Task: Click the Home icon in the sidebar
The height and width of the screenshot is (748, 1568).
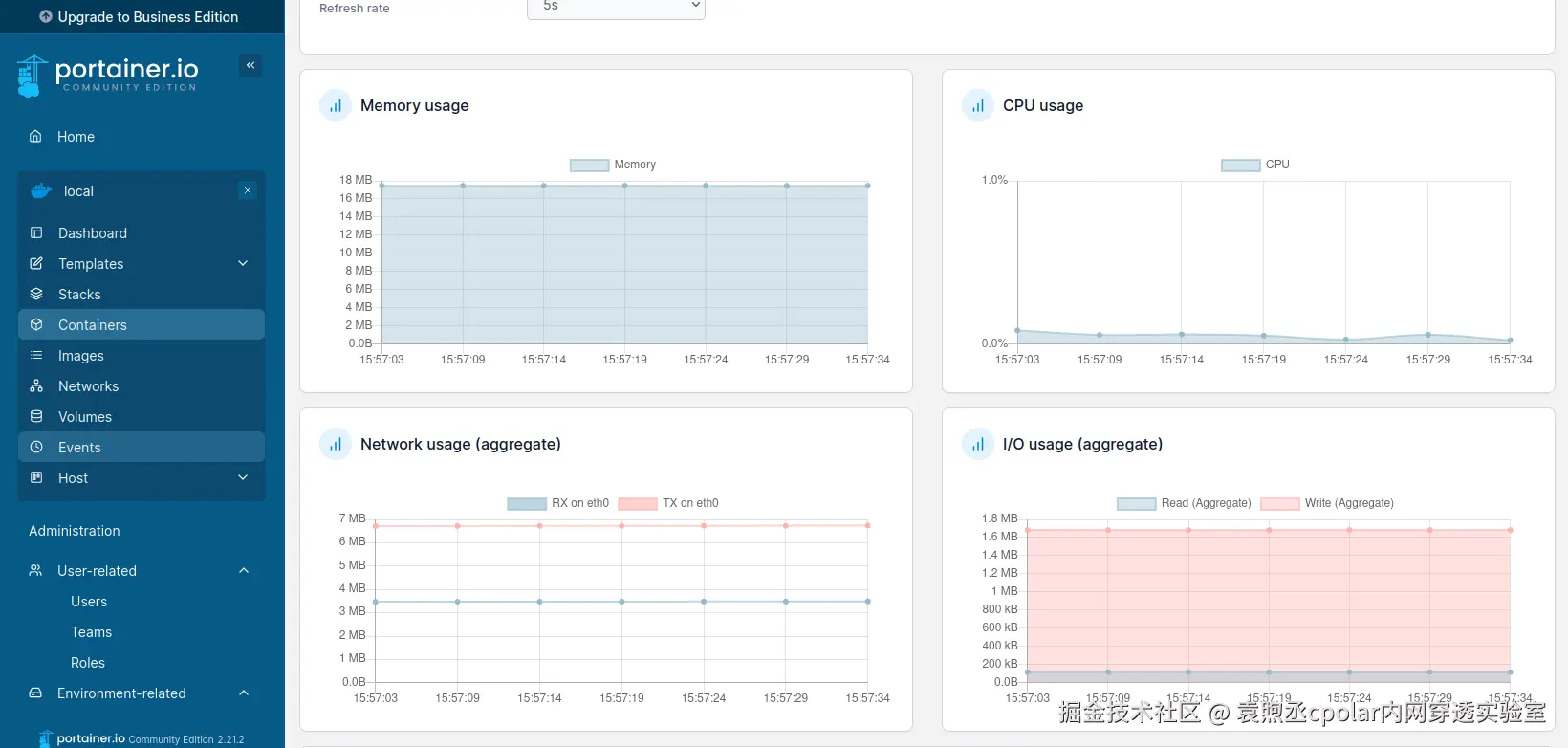Action: tap(35, 137)
